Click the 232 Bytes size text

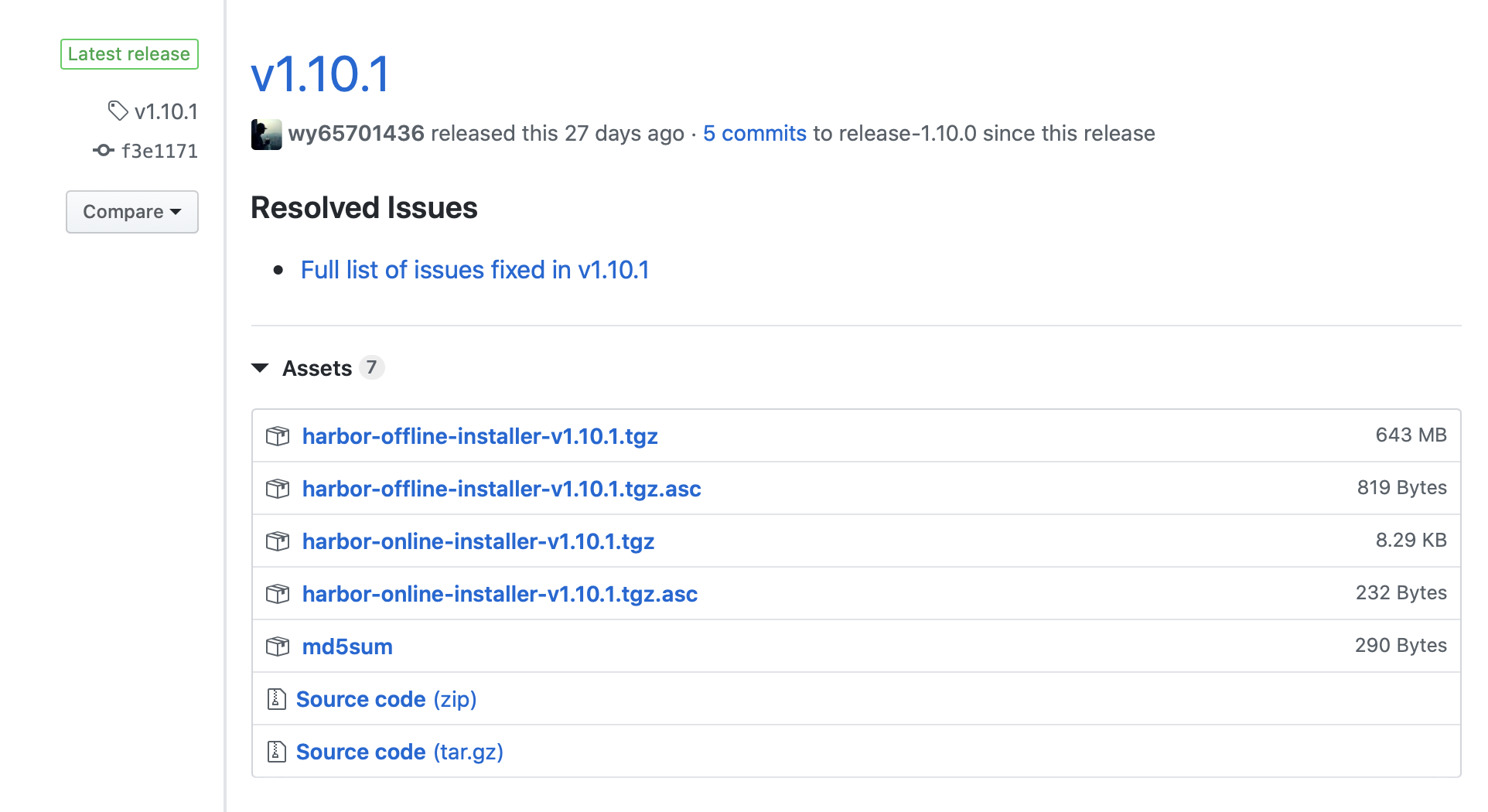tap(1401, 592)
